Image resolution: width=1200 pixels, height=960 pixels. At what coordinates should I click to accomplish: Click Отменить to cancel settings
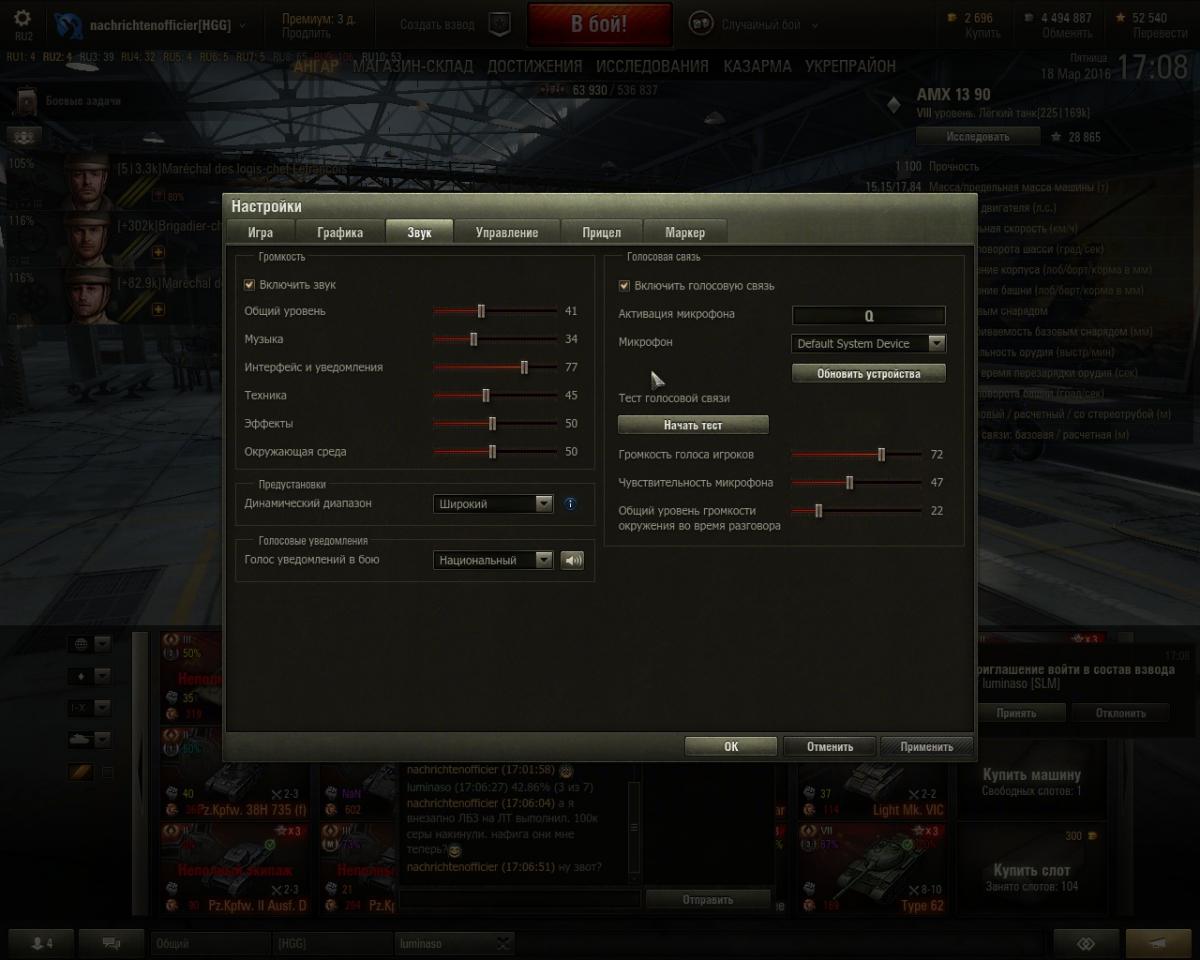pos(830,746)
